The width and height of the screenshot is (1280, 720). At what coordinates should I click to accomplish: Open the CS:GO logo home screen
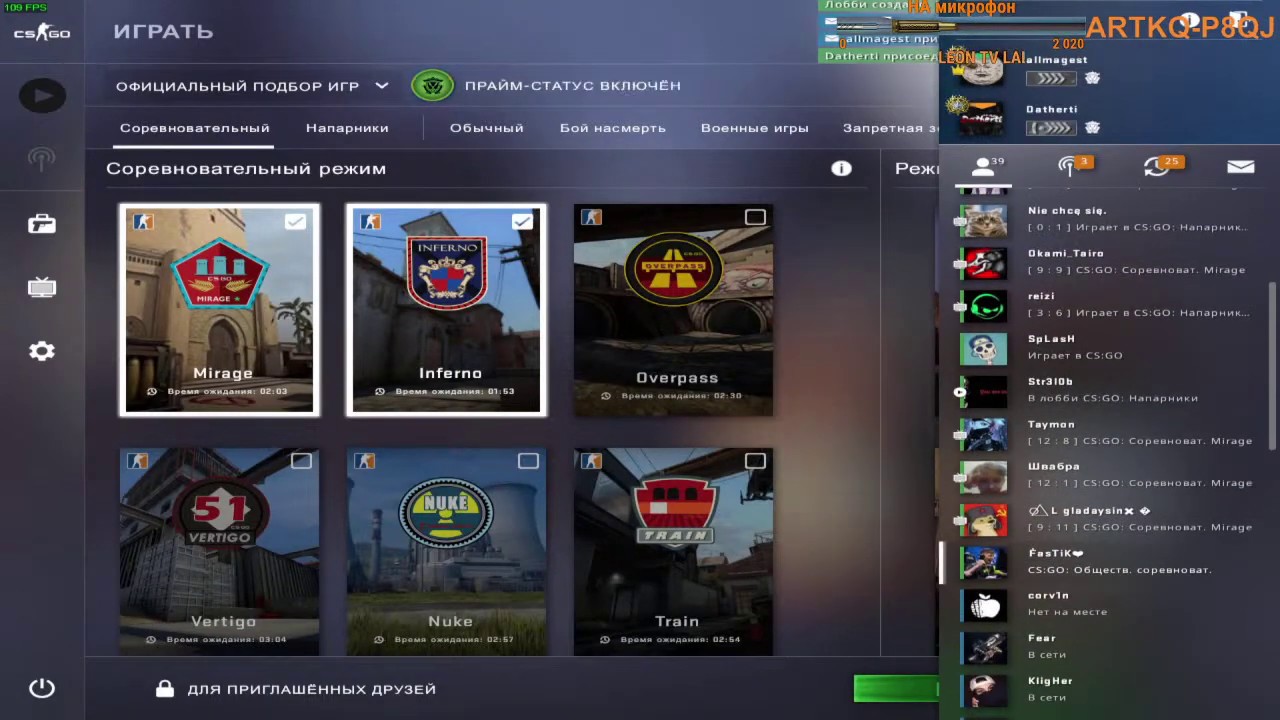(42, 33)
